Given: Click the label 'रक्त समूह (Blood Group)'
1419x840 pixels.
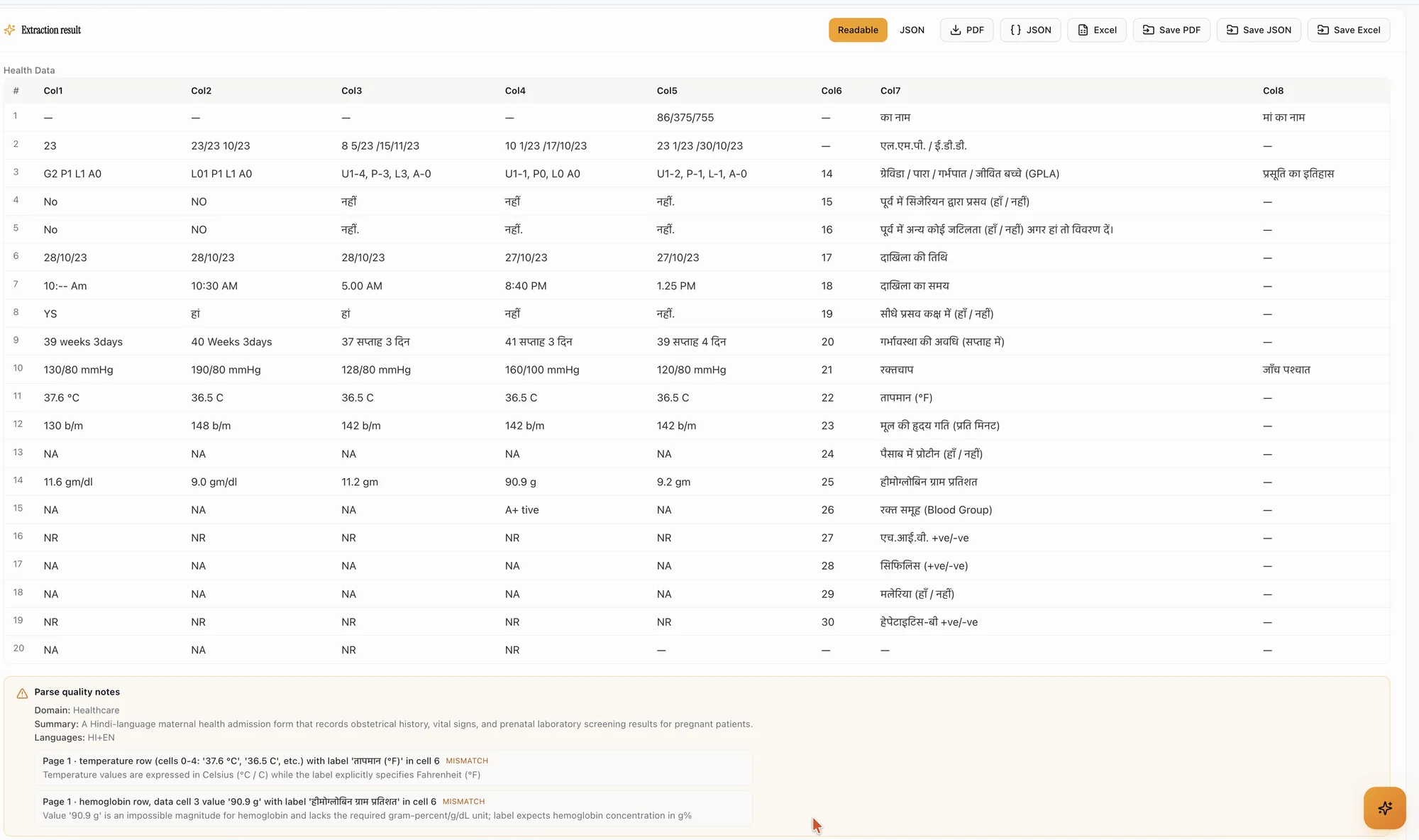Looking at the screenshot, I should click(x=936, y=510).
